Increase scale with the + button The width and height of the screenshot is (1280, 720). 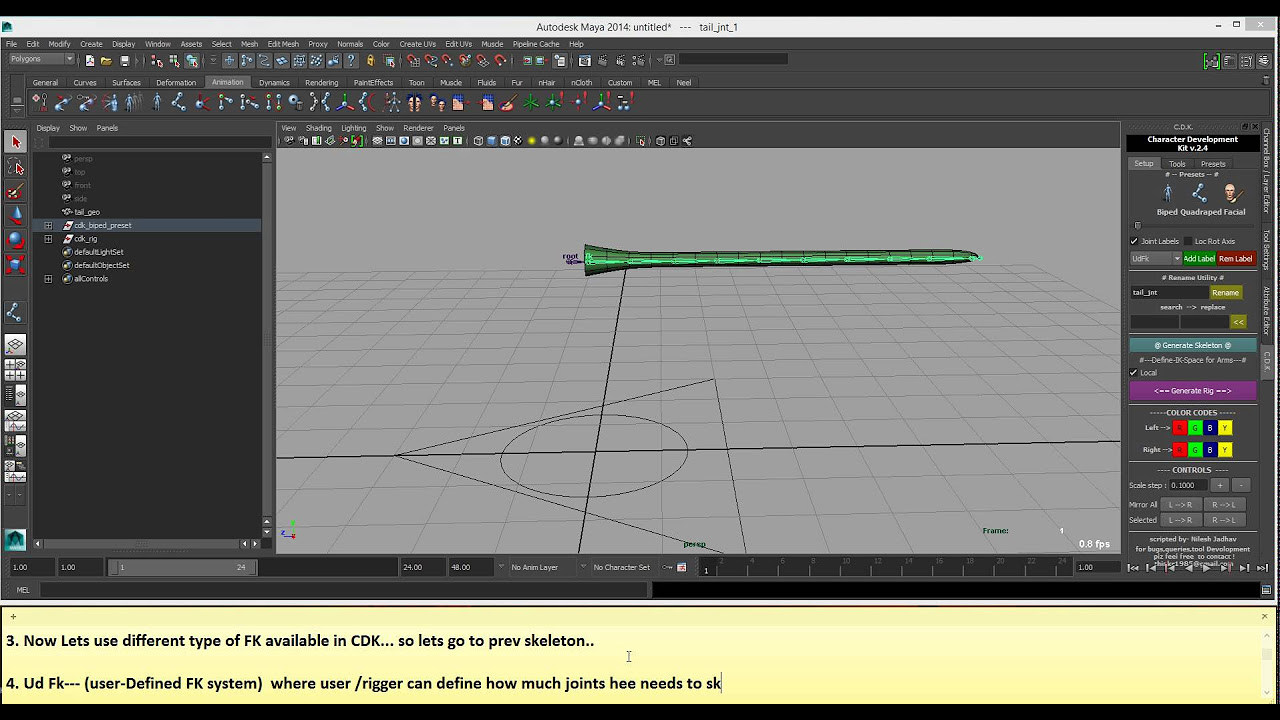[1219, 485]
